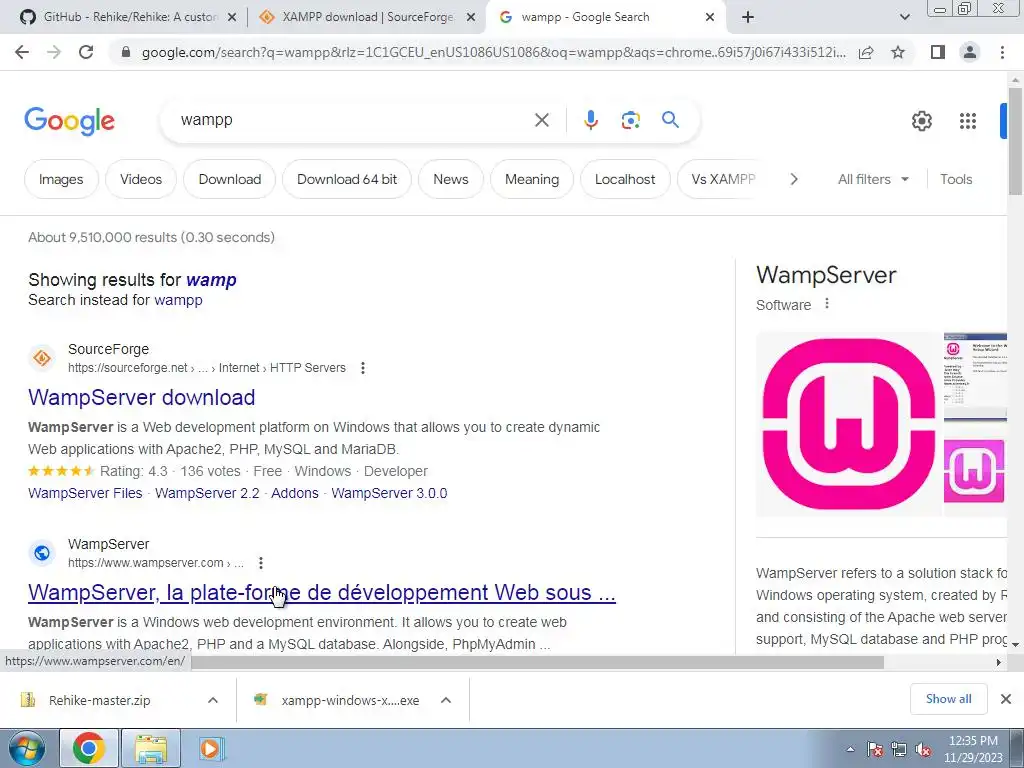Select the Meaning filter chip

point(532,179)
